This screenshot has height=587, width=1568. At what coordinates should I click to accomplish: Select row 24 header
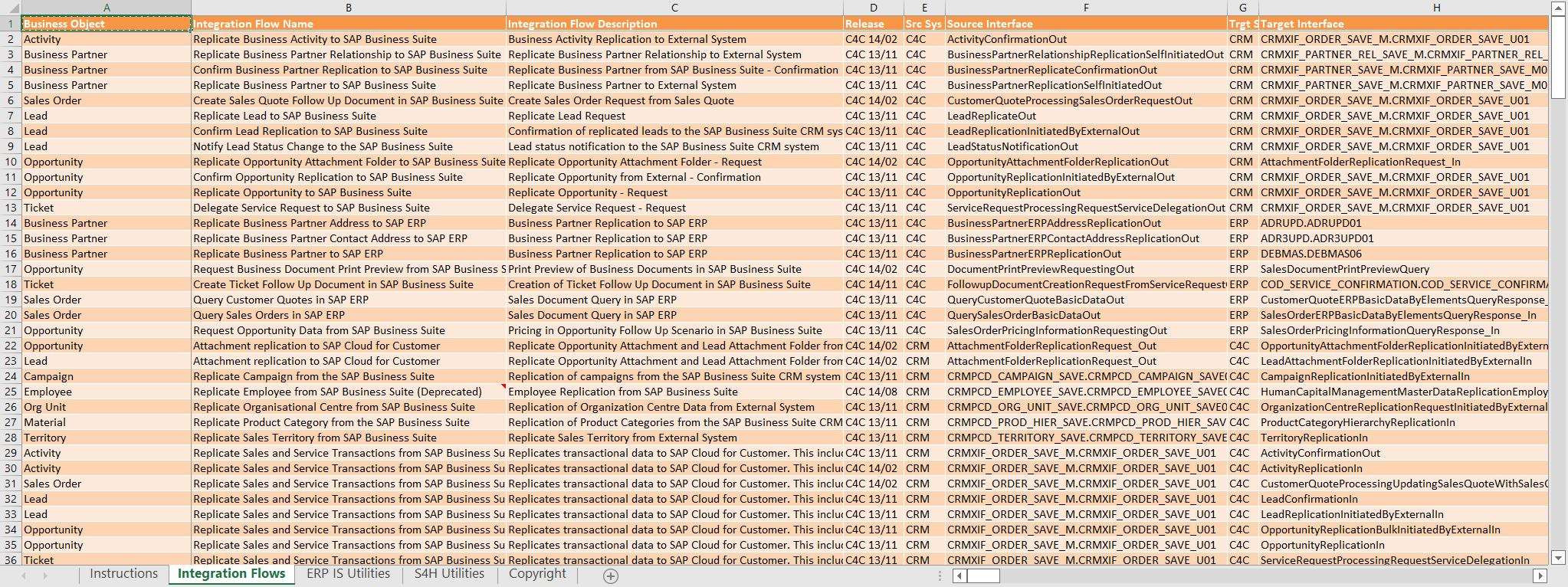pos(11,376)
